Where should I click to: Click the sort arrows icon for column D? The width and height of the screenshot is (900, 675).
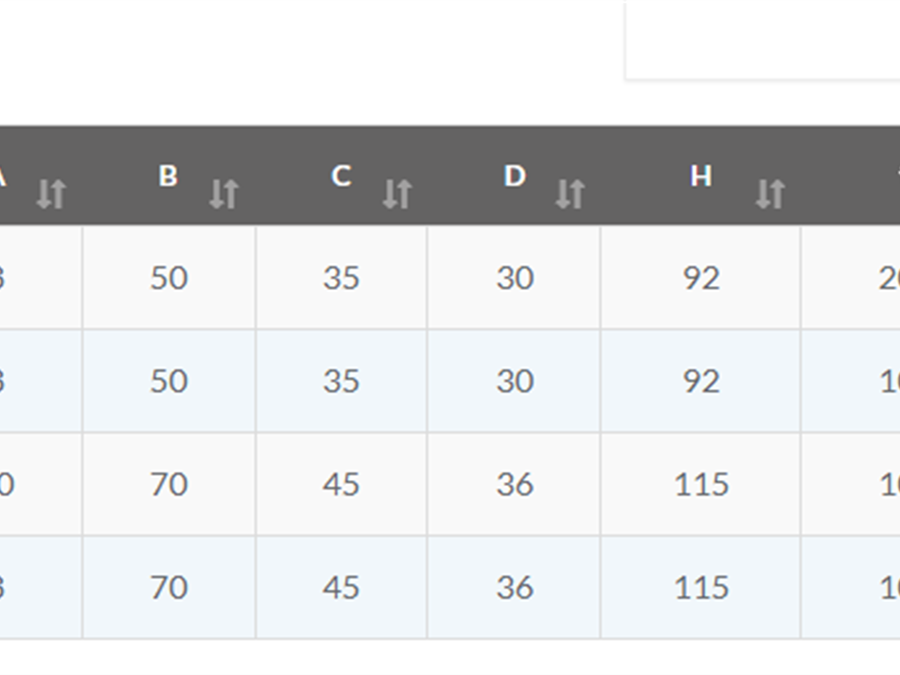tap(570, 194)
